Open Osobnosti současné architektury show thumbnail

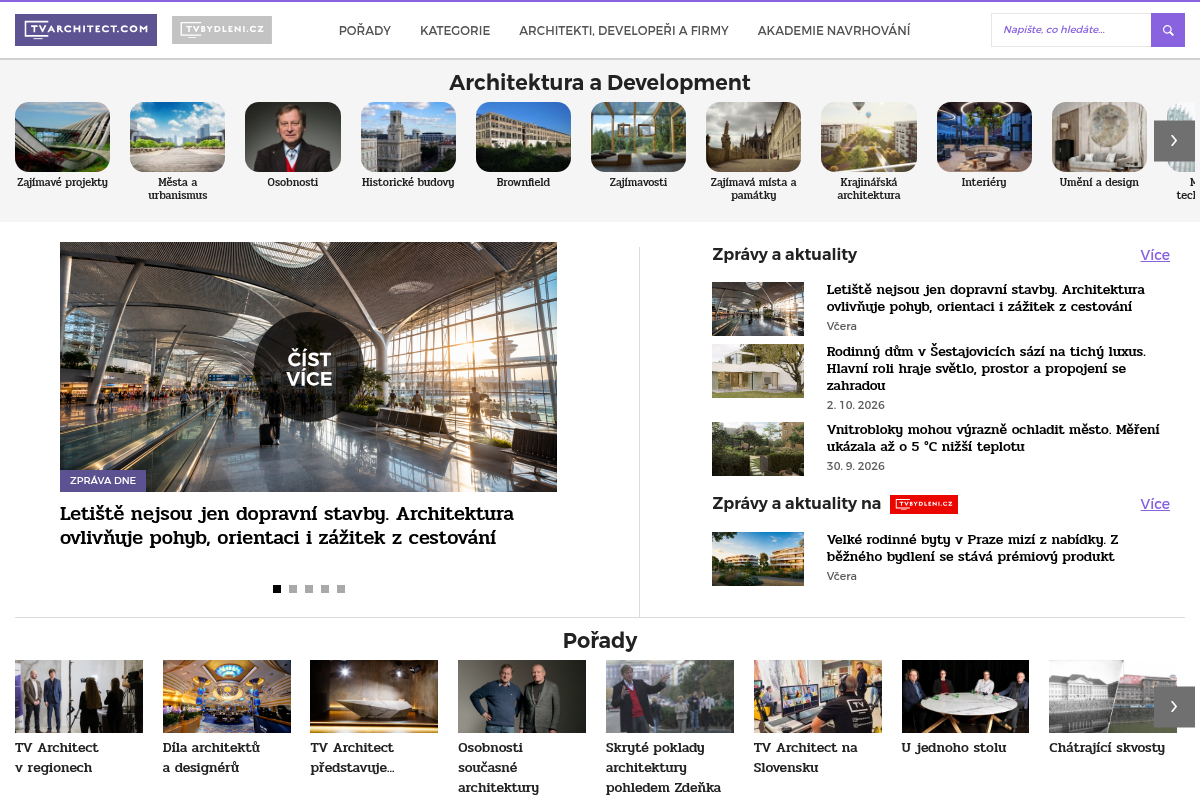522,696
